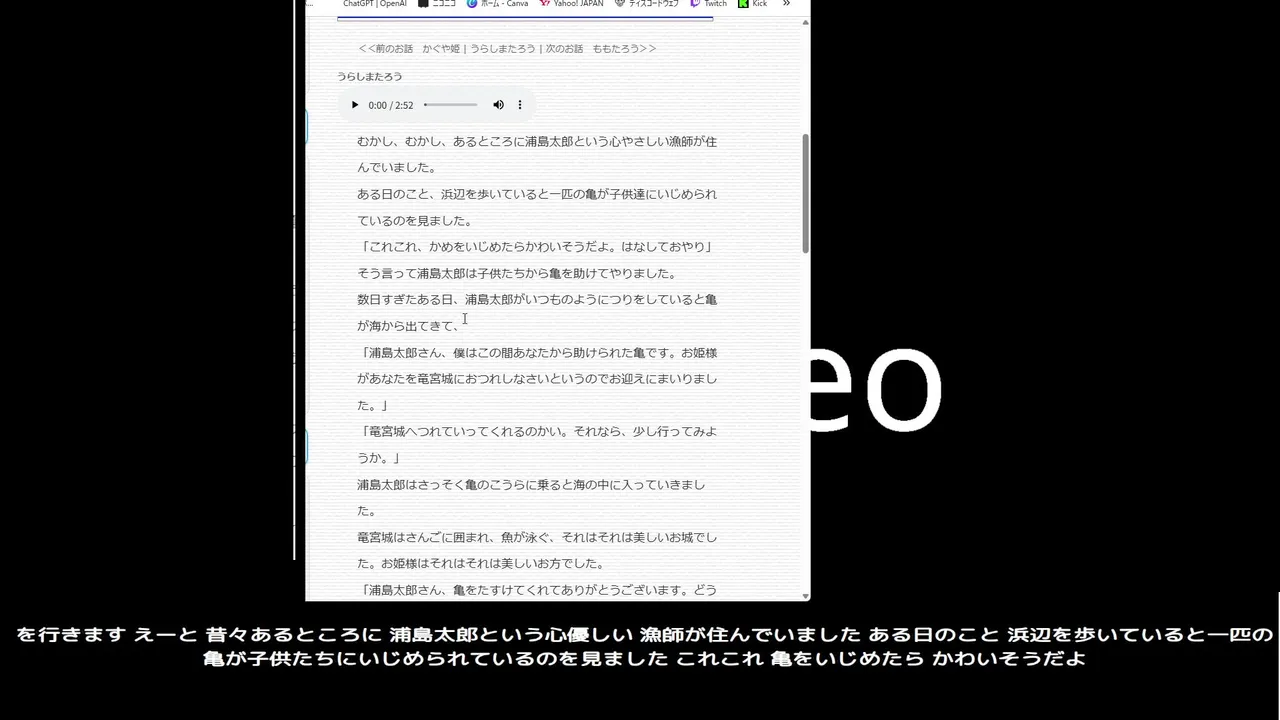Click line '「これこれ、かめをいじめたら'
The height and width of the screenshot is (720, 1280).
click(536, 247)
